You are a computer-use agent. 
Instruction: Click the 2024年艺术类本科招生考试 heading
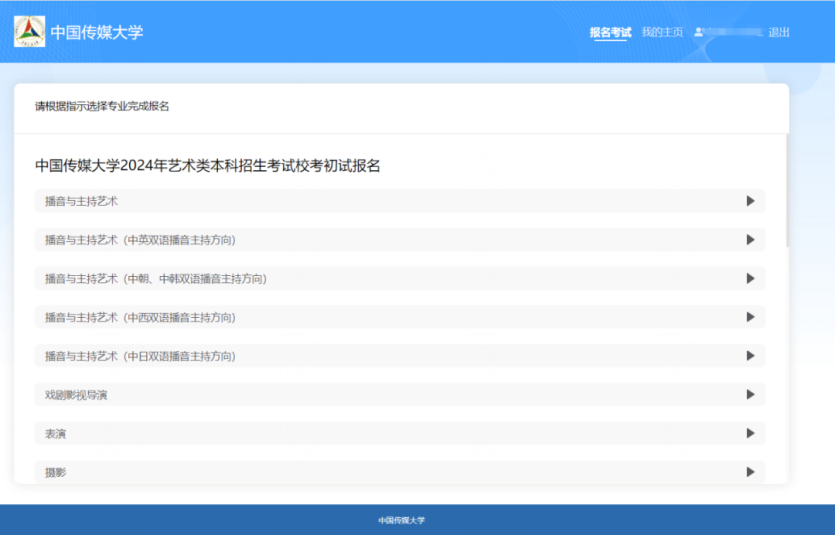coord(208,166)
